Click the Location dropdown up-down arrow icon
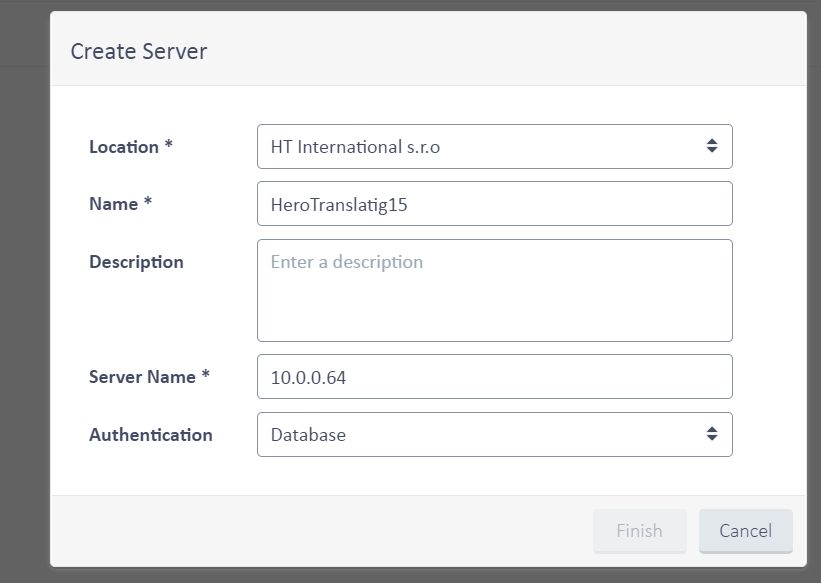Screen dimensions: 821x583 [x=712, y=146]
